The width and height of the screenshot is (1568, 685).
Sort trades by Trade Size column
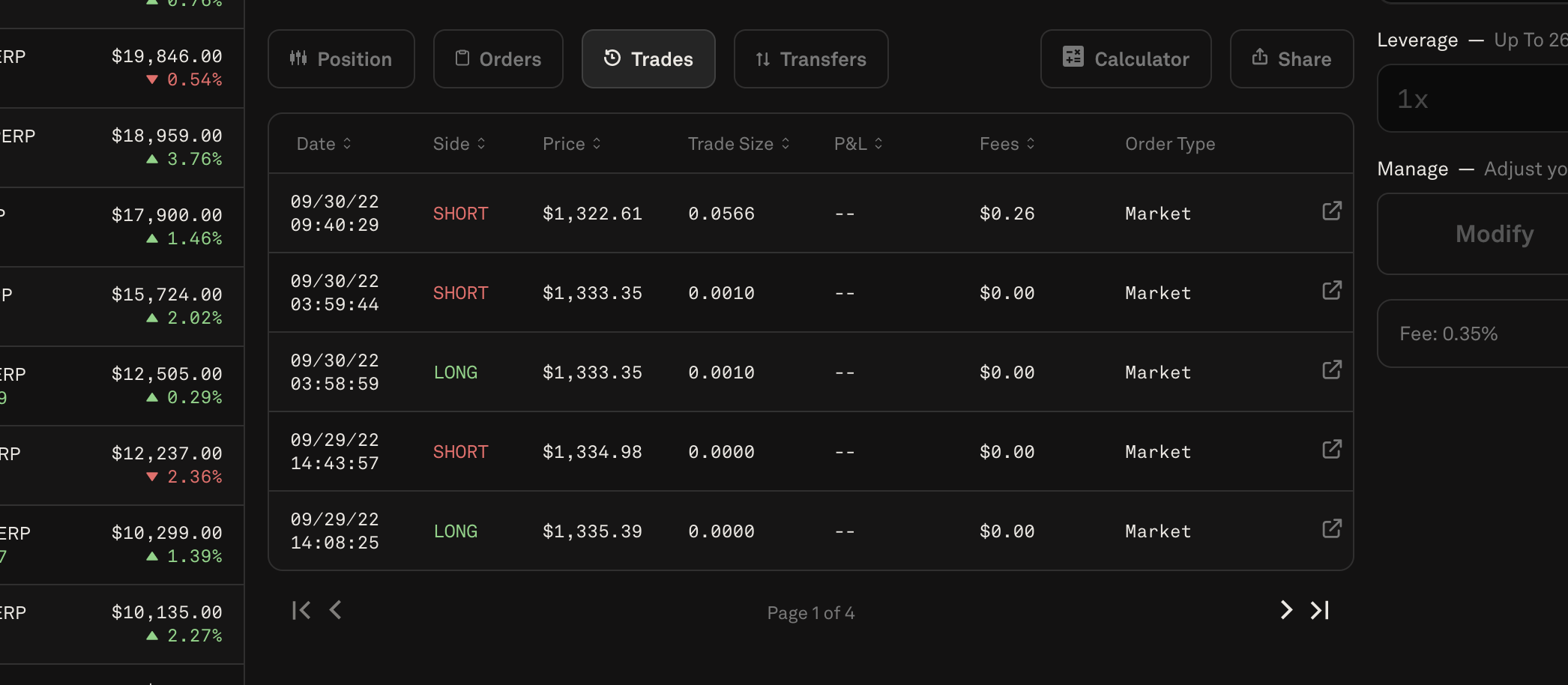pos(738,144)
